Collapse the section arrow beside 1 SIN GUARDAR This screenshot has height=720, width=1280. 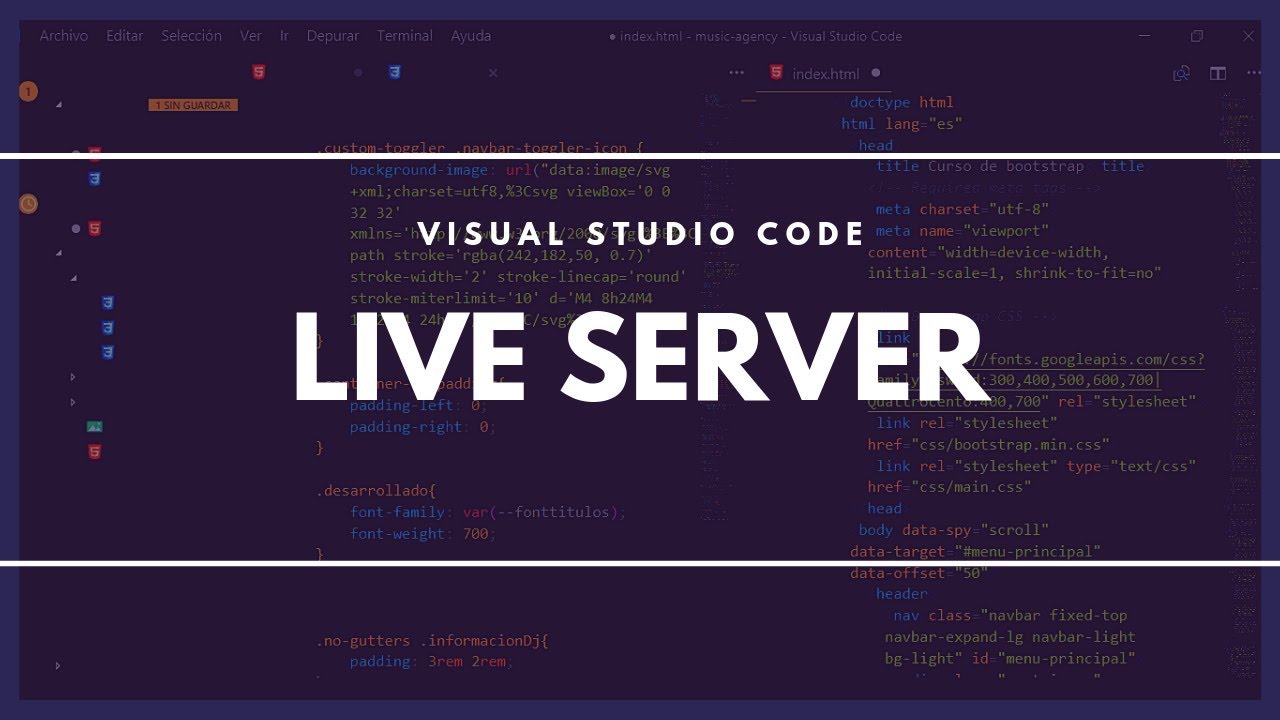point(59,104)
